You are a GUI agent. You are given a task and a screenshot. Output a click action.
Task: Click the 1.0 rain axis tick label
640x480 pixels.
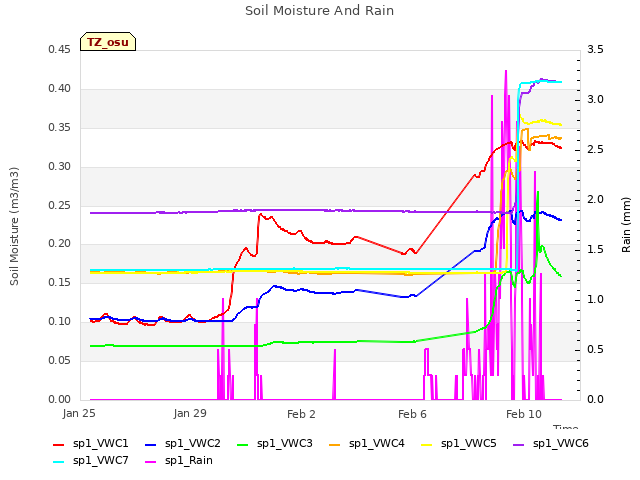click(596, 300)
